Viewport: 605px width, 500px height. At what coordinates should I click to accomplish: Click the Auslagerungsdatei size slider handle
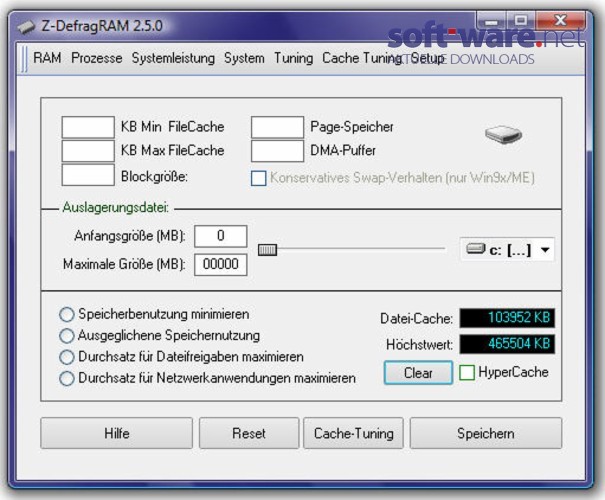(x=267, y=250)
